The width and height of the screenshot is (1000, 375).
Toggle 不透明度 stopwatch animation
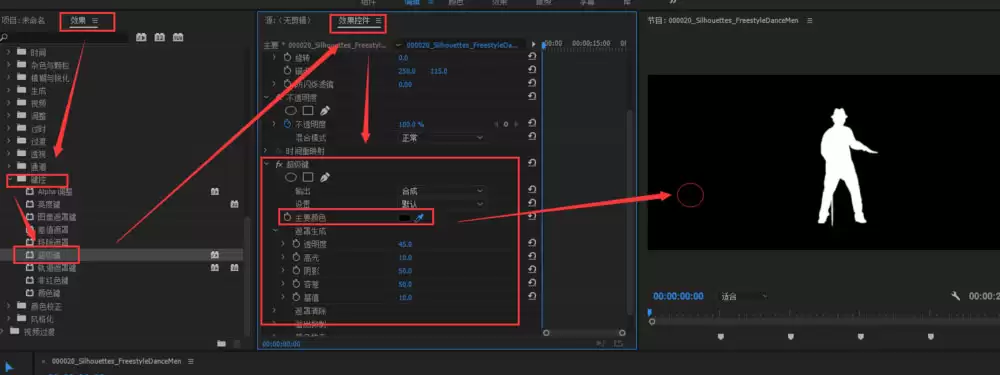[287, 124]
